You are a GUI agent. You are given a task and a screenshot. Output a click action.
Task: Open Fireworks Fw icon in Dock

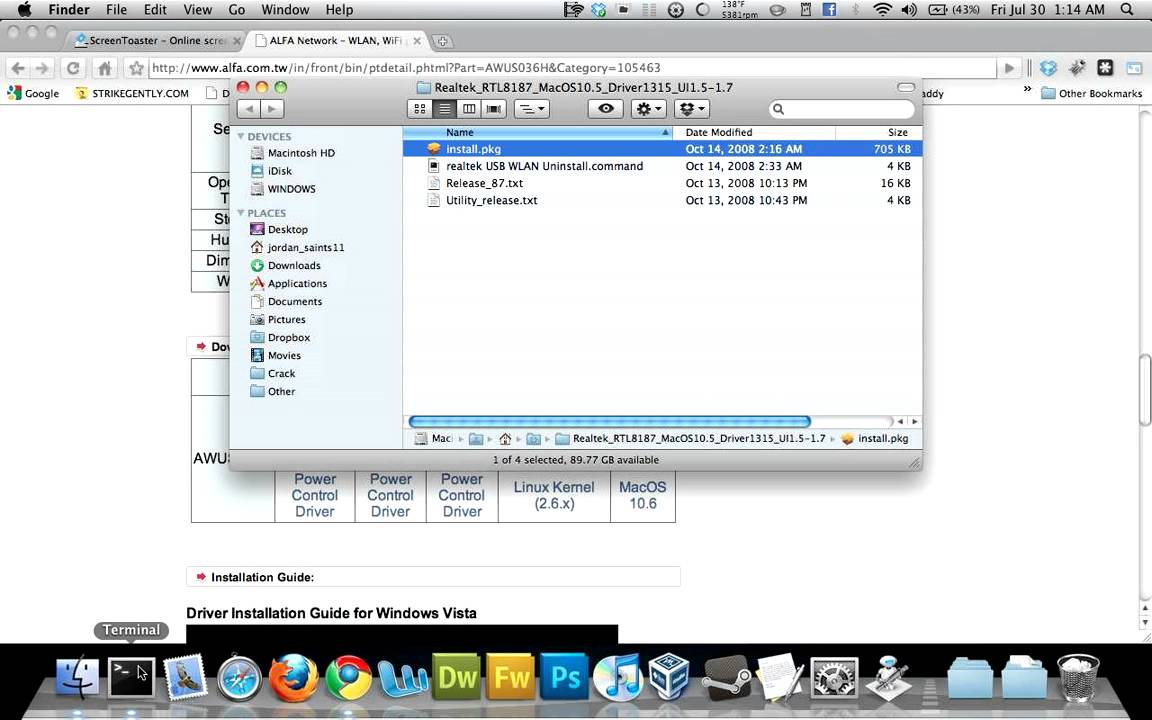click(511, 677)
